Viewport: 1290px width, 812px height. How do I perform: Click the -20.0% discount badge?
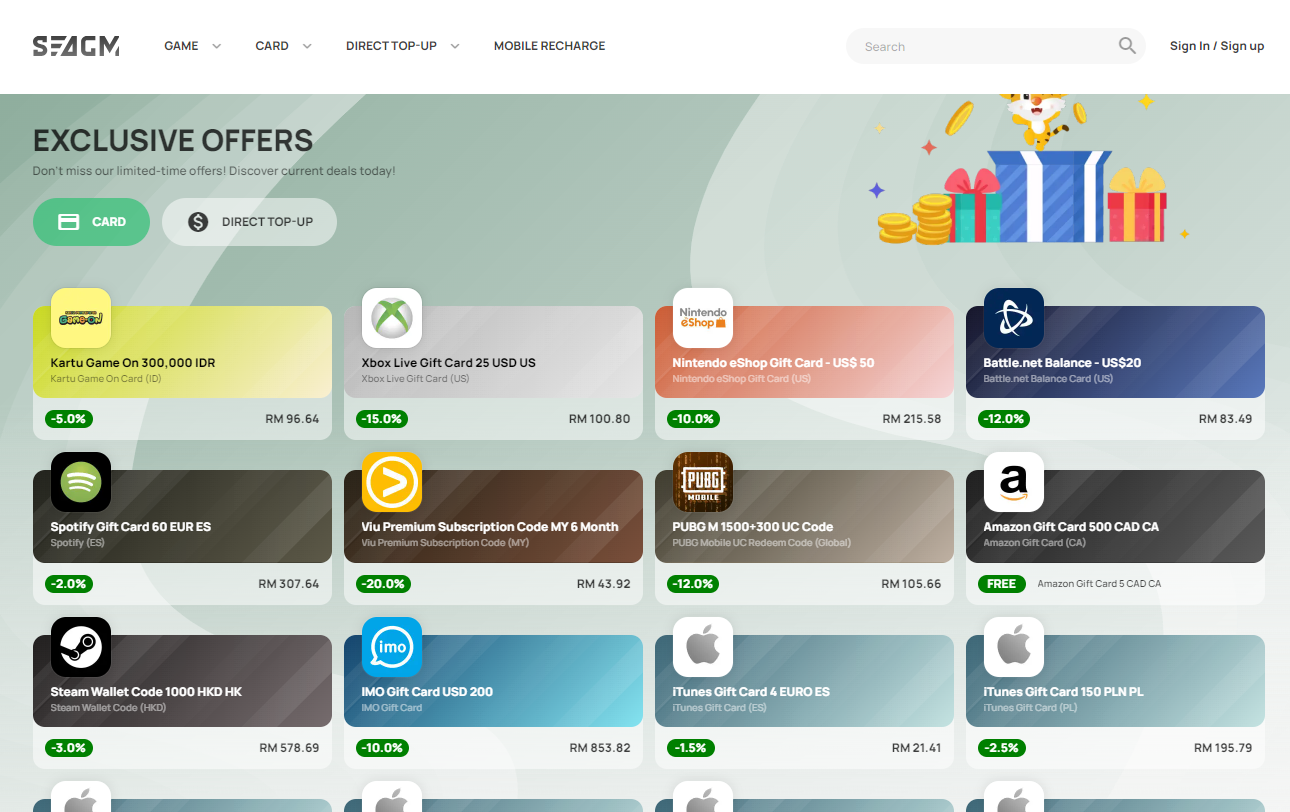[383, 584]
